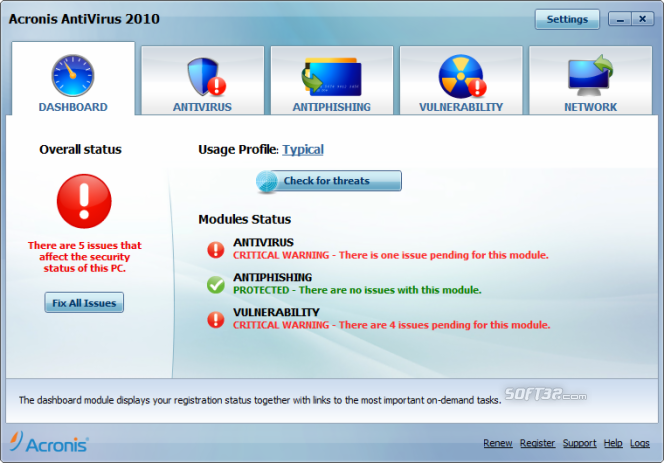Switch to the ANTIVIRUS tab label
664x463 pixels.
click(202, 107)
